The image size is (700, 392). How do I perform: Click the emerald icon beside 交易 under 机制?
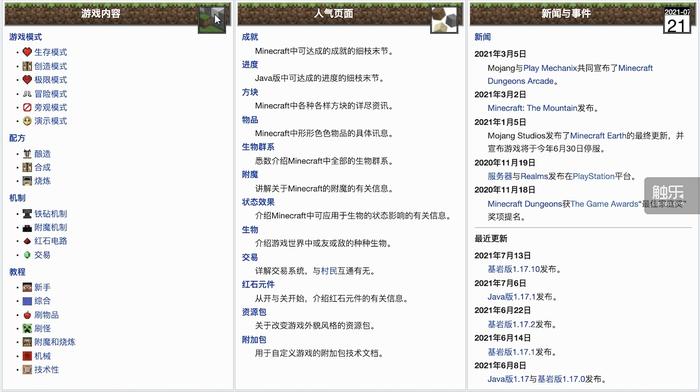[x=27, y=255]
